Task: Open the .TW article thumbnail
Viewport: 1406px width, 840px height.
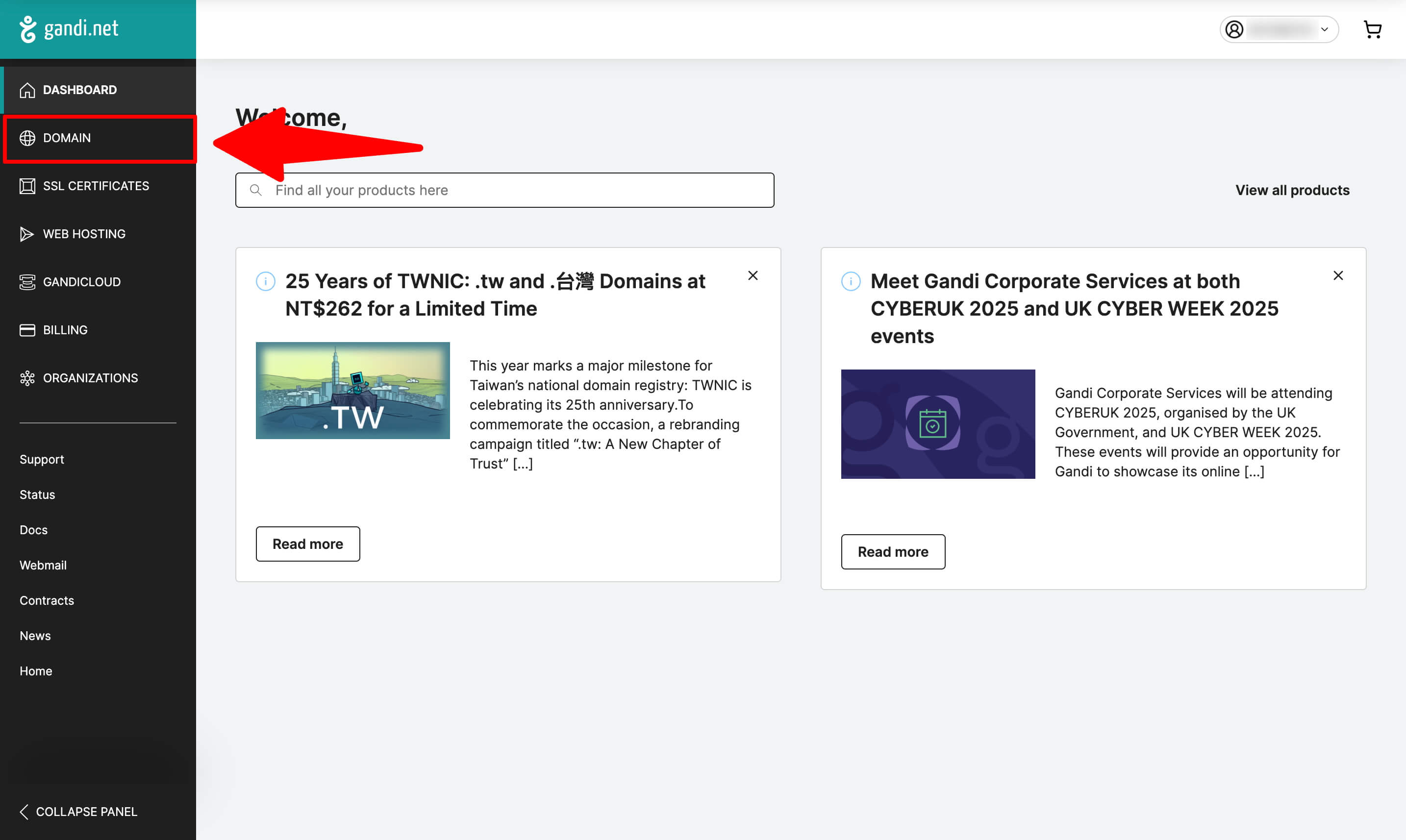Action: click(x=353, y=391)
